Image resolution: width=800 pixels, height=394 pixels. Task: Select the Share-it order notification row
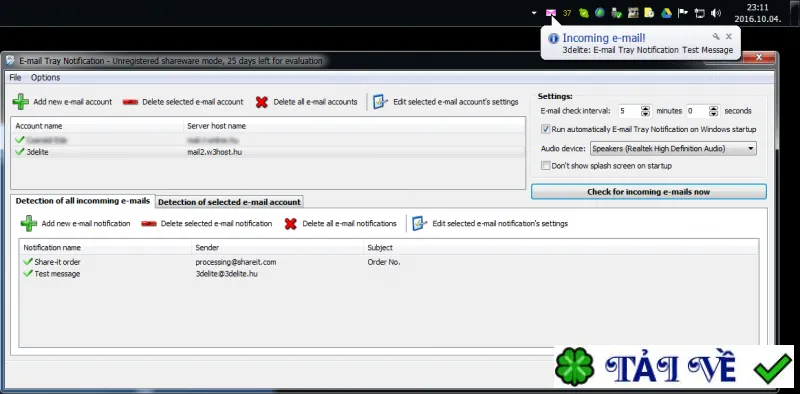388,262
